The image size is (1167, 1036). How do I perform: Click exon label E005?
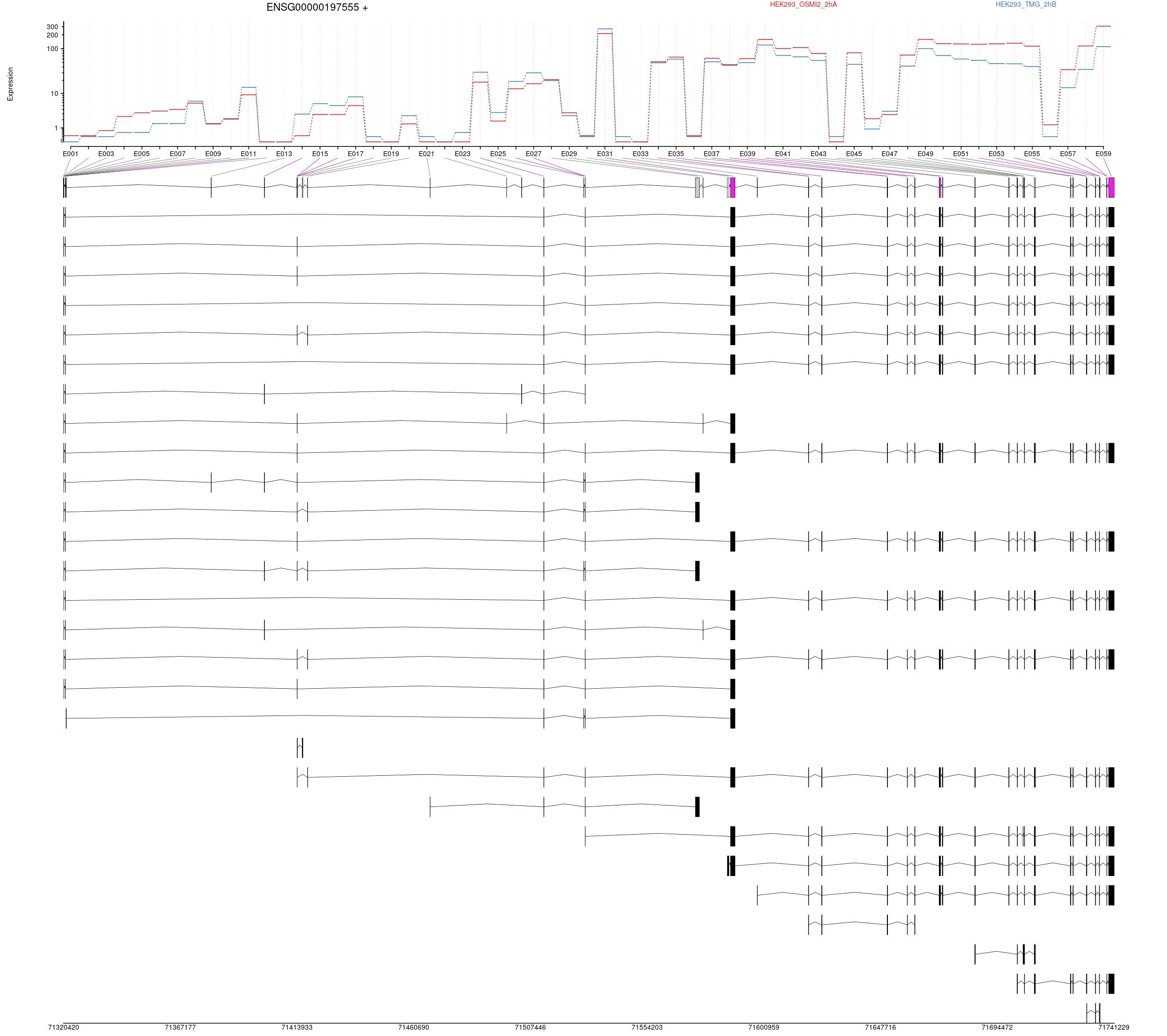pos(141,154)
